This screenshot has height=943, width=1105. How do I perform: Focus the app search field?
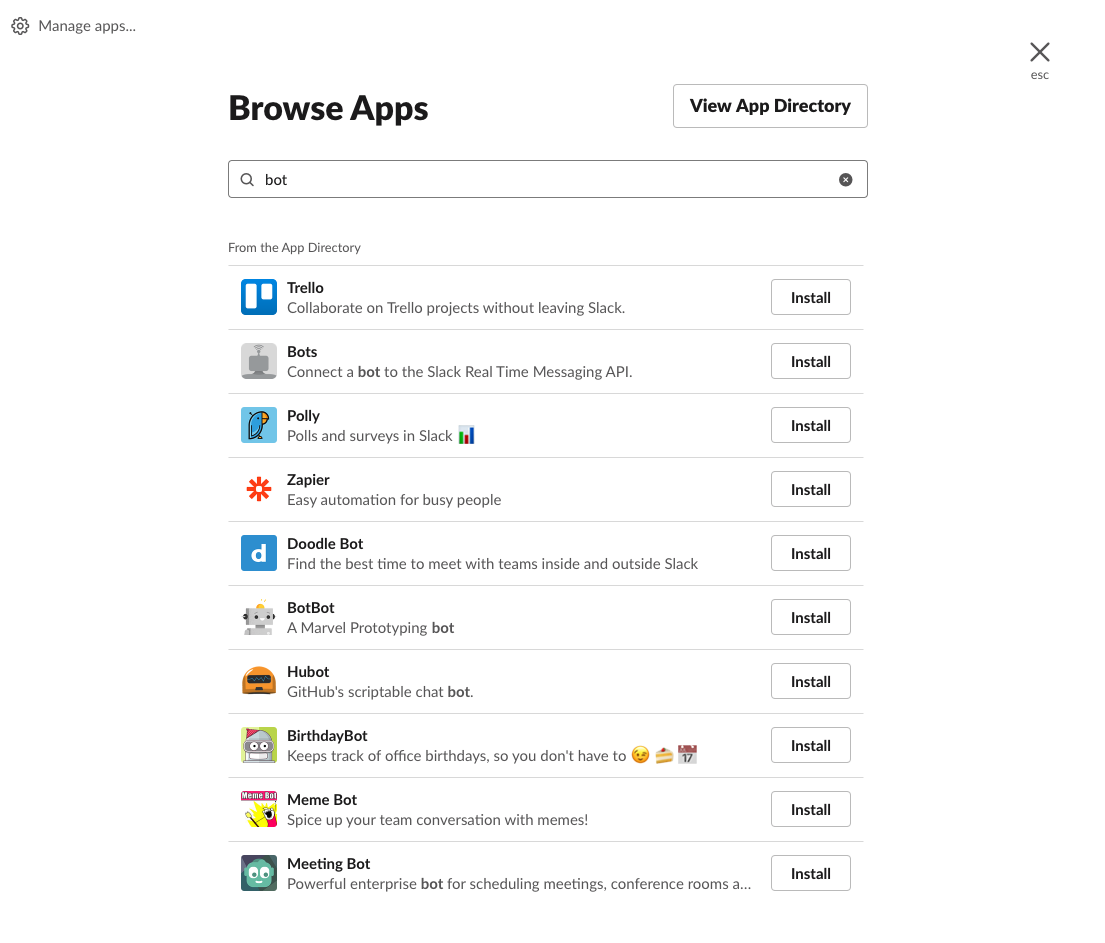[x=548, y=179]
